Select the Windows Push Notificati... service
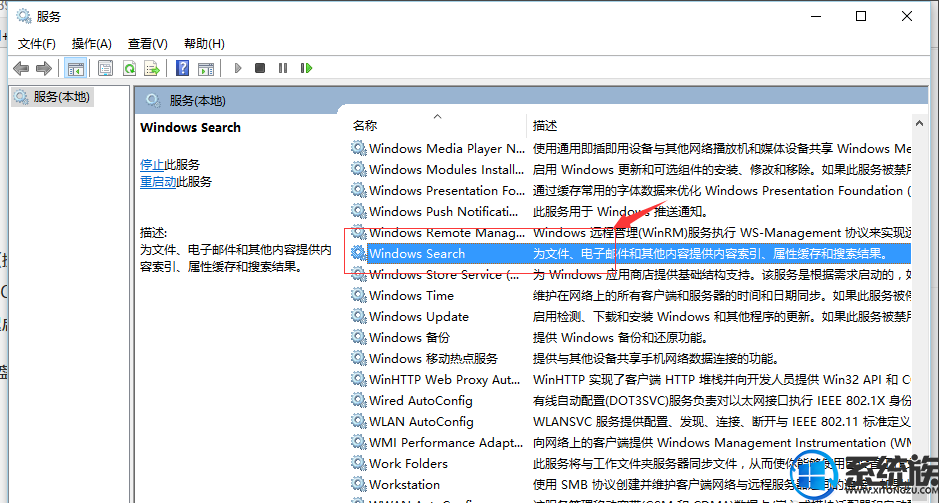Image resolution: width=939 pixels, height=503 pixels. [x=444, y=211]
